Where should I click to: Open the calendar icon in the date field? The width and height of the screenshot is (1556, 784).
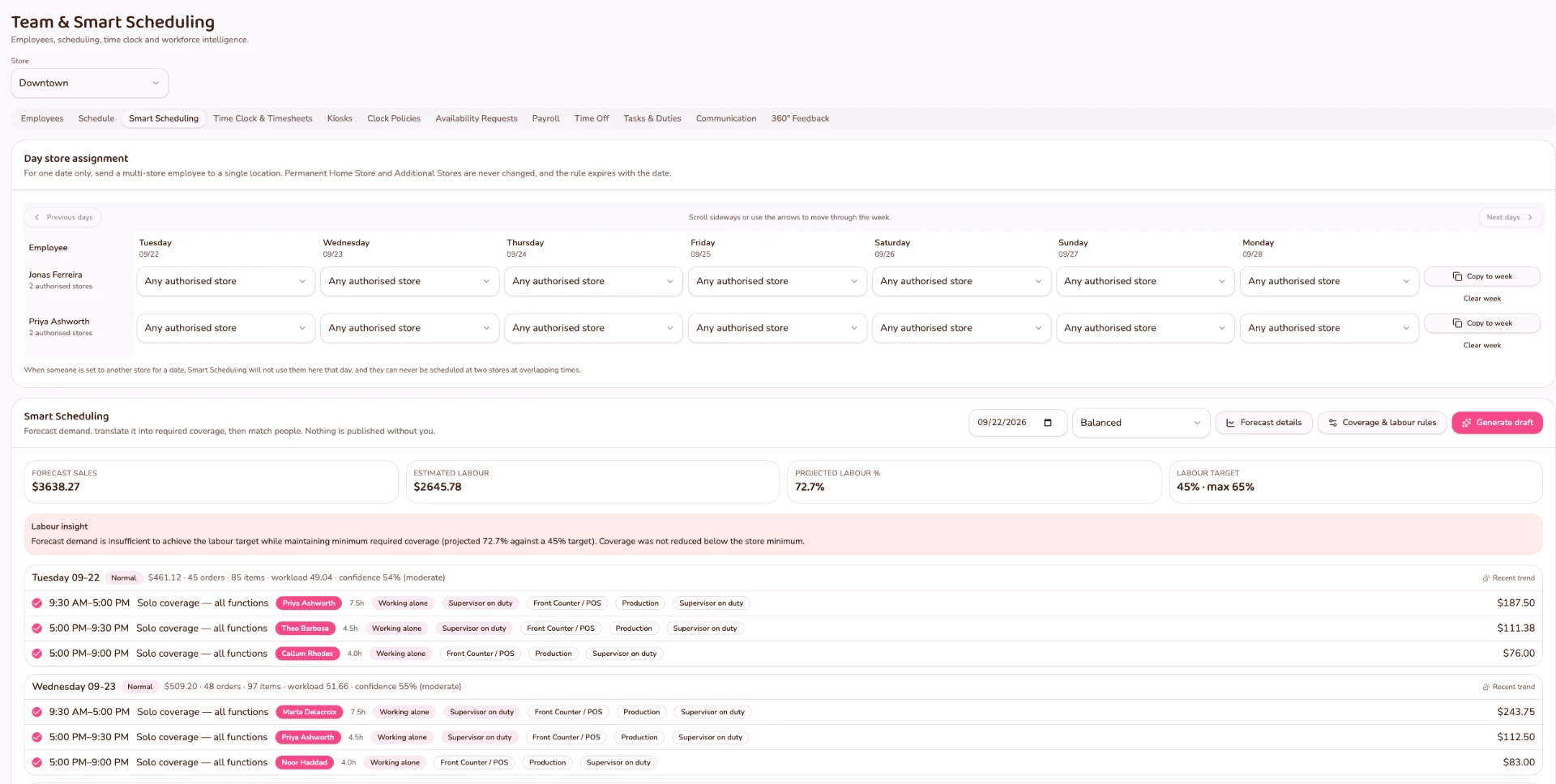[x=1047, y=423]
